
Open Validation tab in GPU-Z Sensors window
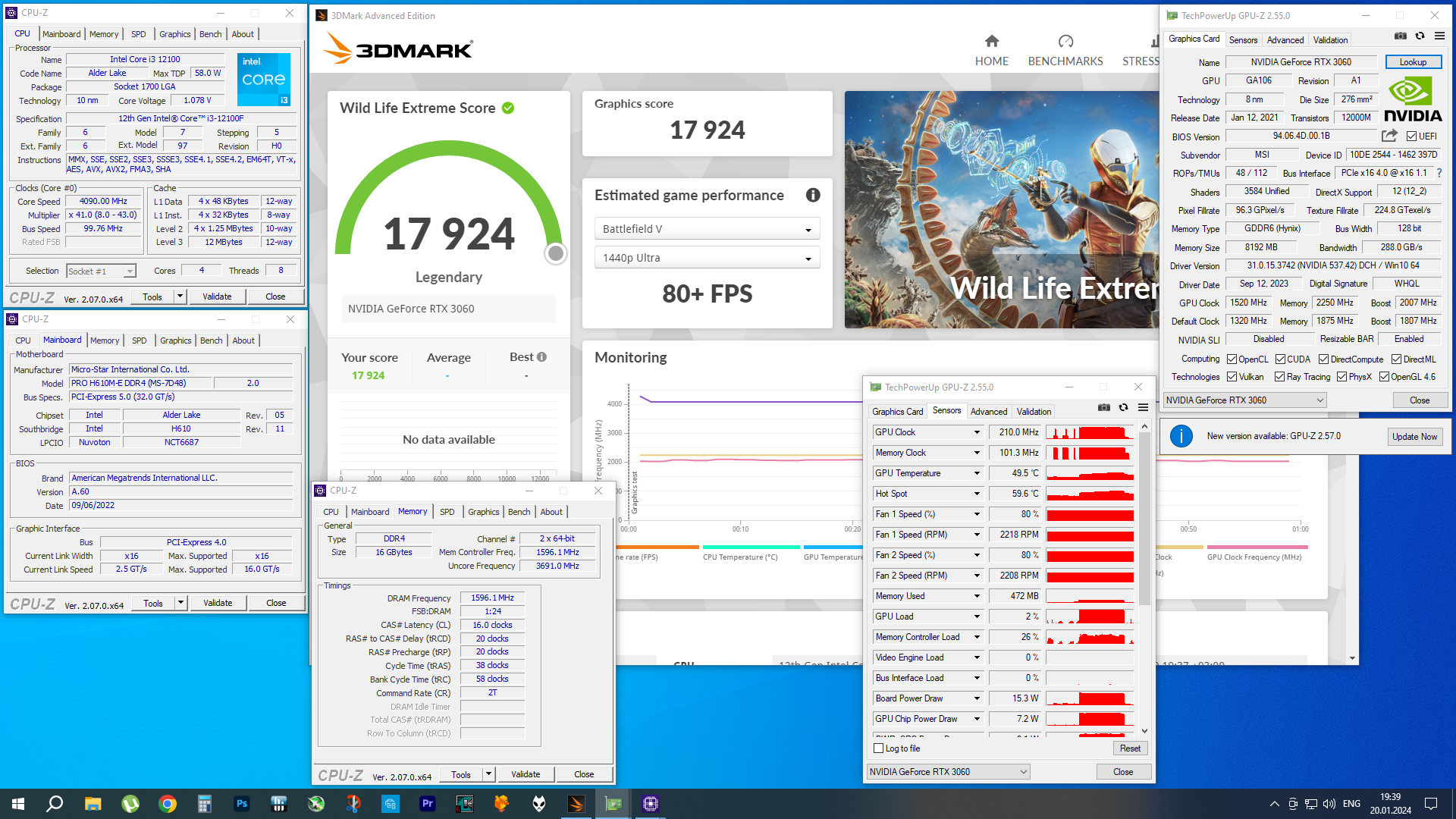pos(1034,412)
